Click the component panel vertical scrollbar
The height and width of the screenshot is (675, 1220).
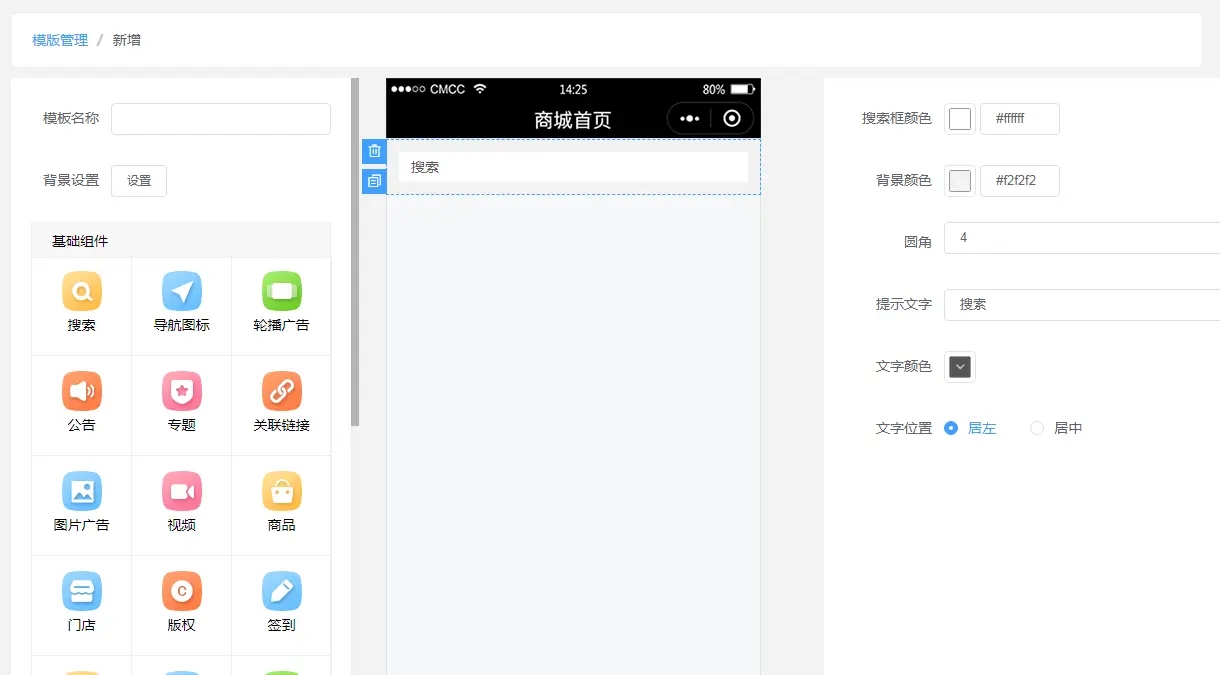click(355, 252)
